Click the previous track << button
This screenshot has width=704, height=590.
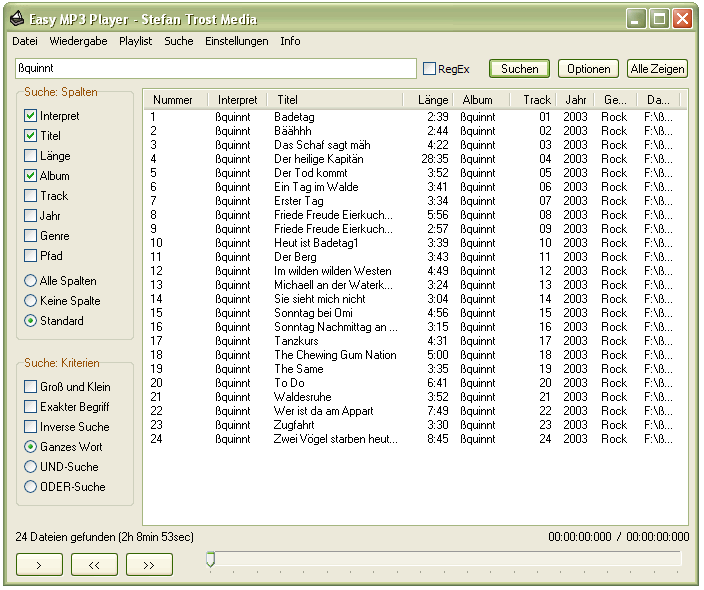click(94, 565)
